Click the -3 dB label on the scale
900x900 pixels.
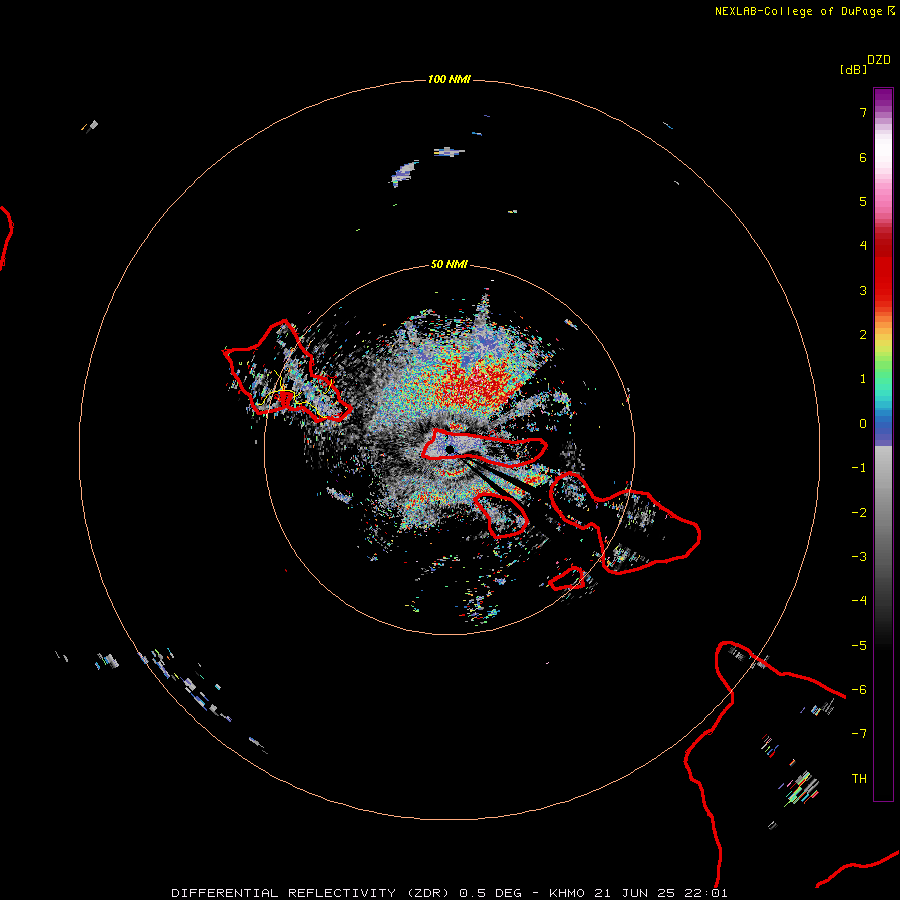point(859,557)
